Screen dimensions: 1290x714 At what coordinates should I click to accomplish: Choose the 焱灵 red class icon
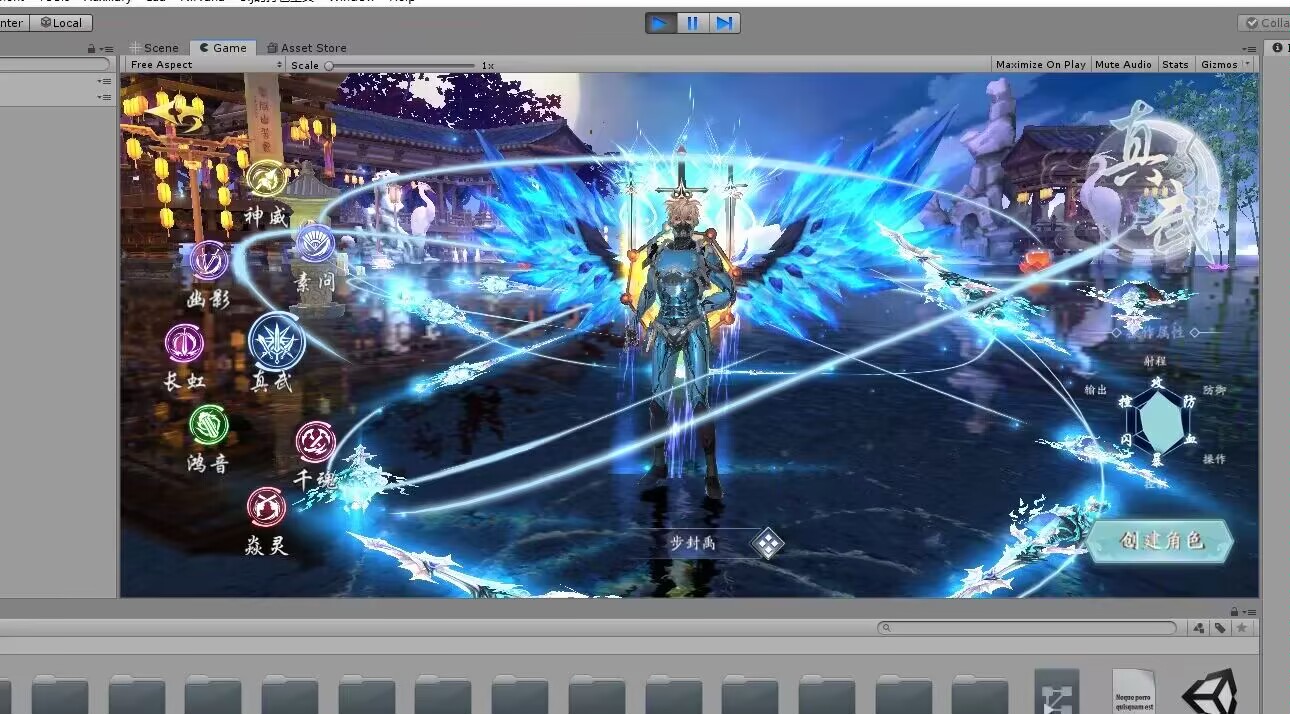tap(266, 508)
